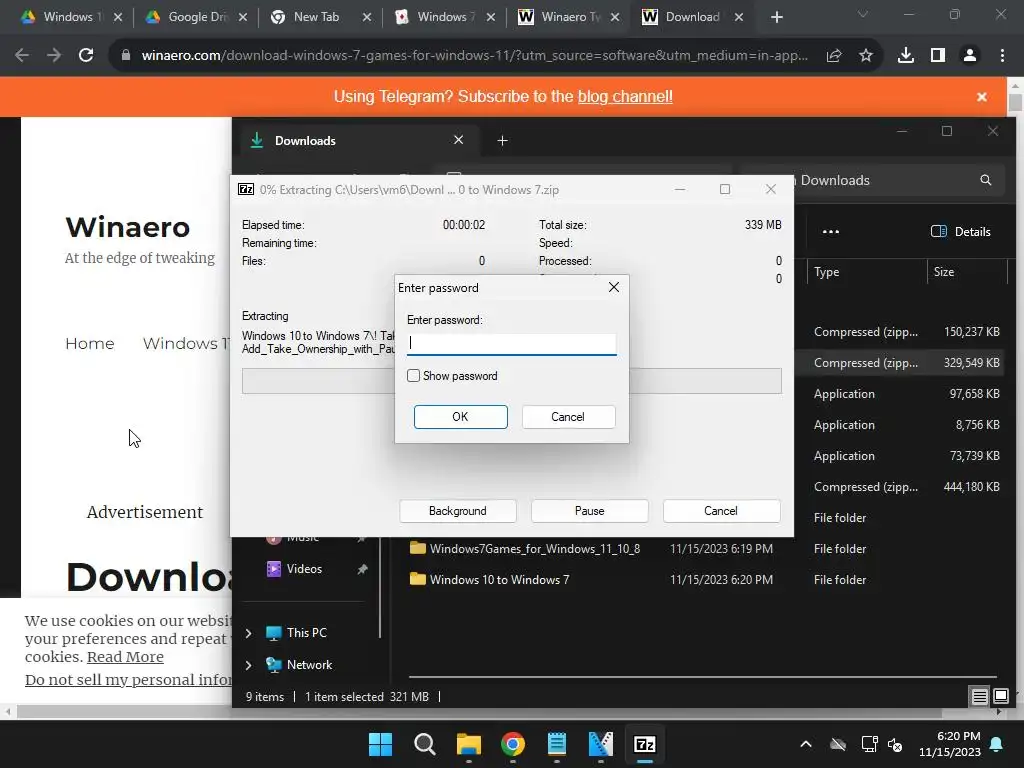Toggle Chrome side panel icon

coord(938,56)
